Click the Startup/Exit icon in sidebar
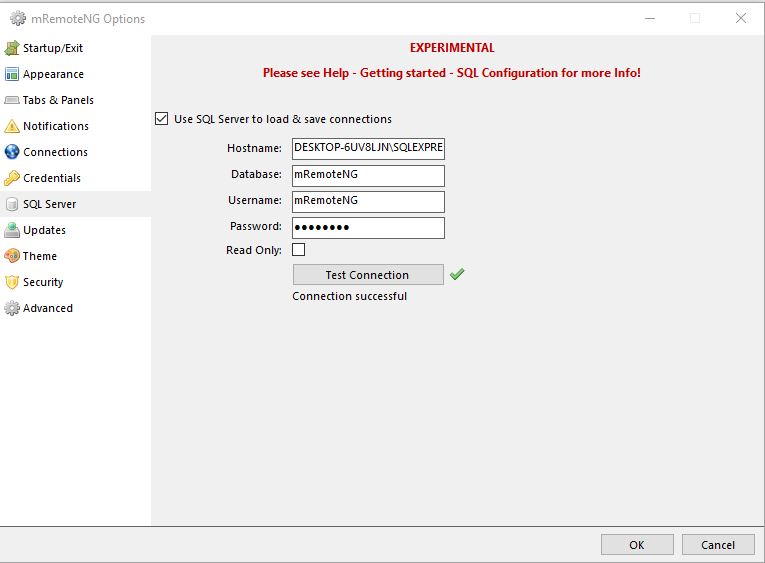Screen dimensions: 765x563 point(12,48)
